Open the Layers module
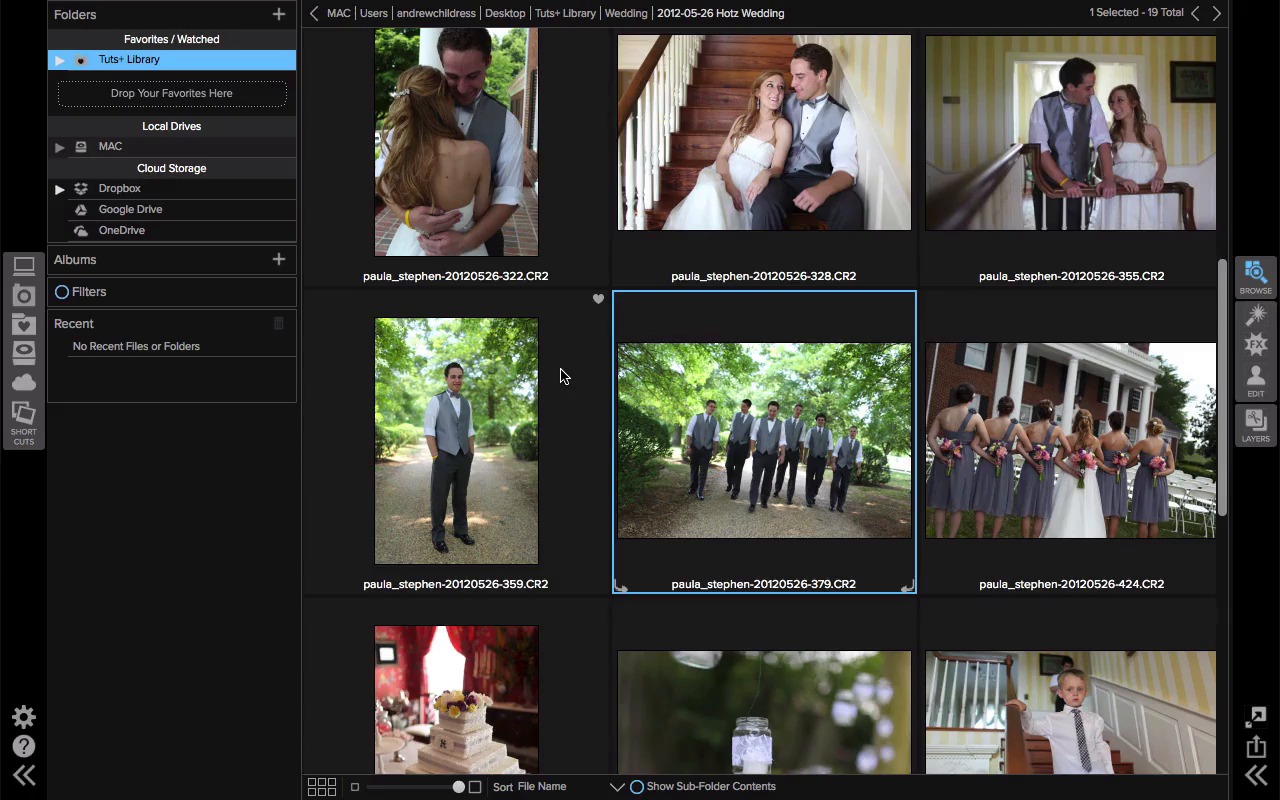 (1256, 426)
